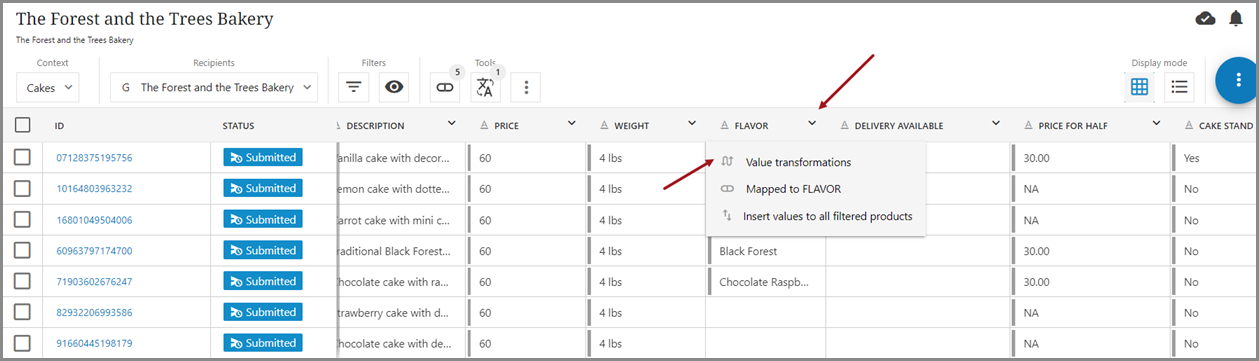Open product link 10164803963232
This screenshot has height=361, width=1259.
(93, 188)
